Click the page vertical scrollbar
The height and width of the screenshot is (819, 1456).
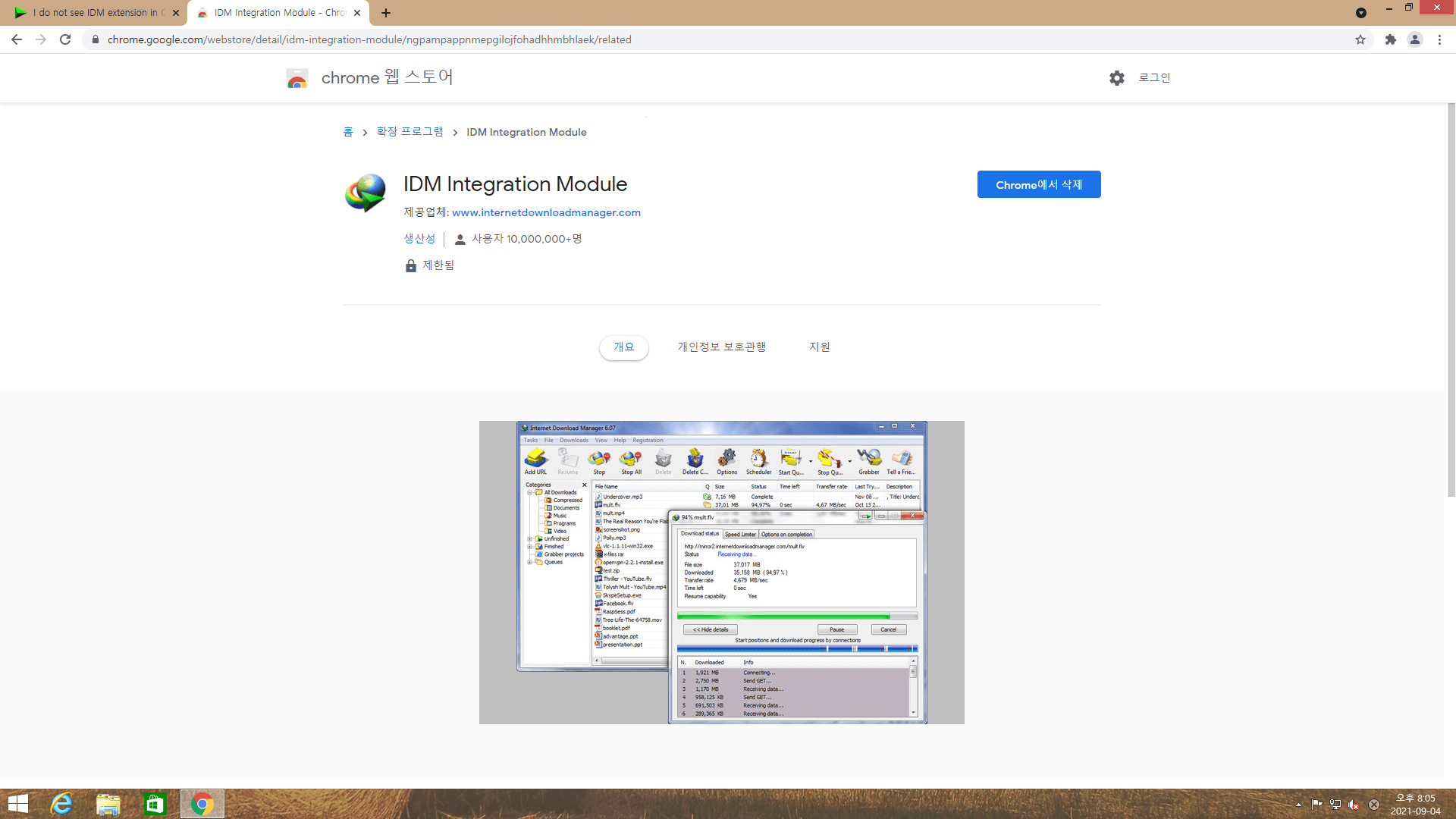pos(1451,300)
